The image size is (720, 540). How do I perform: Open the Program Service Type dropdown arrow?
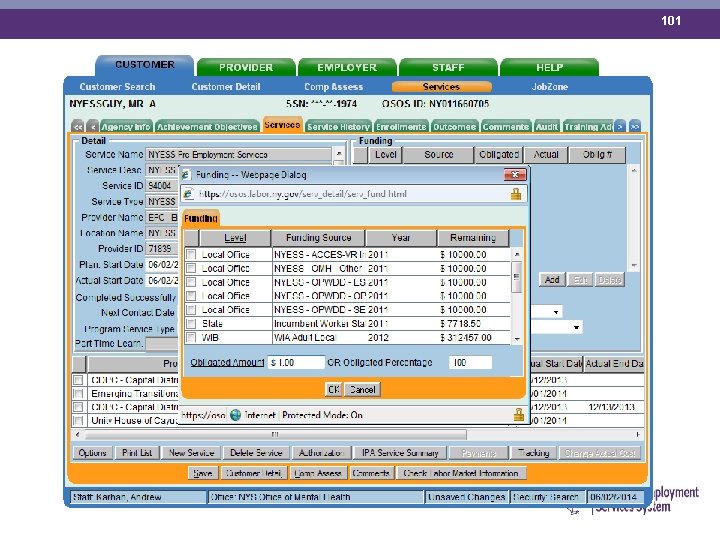point(576,327)
